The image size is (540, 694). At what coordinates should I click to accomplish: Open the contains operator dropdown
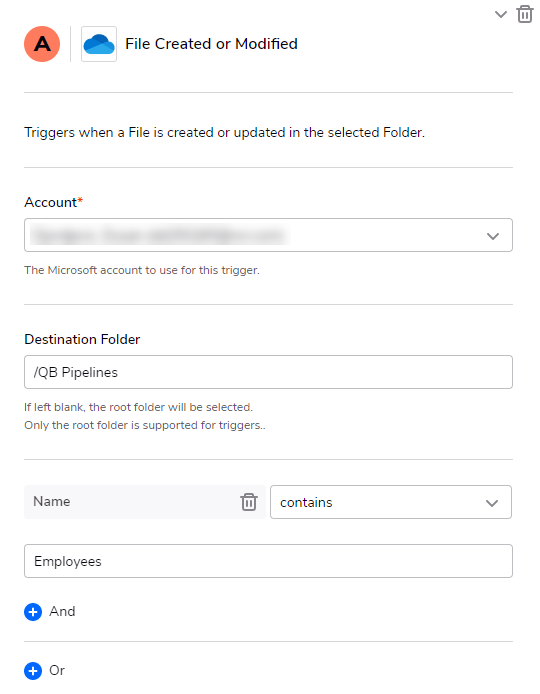point(391,502)
